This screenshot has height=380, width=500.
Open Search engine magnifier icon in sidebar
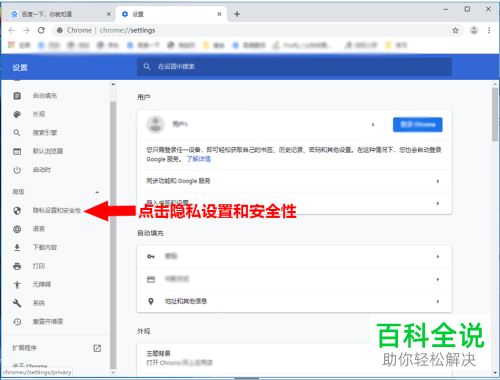[x=17, y=133]
